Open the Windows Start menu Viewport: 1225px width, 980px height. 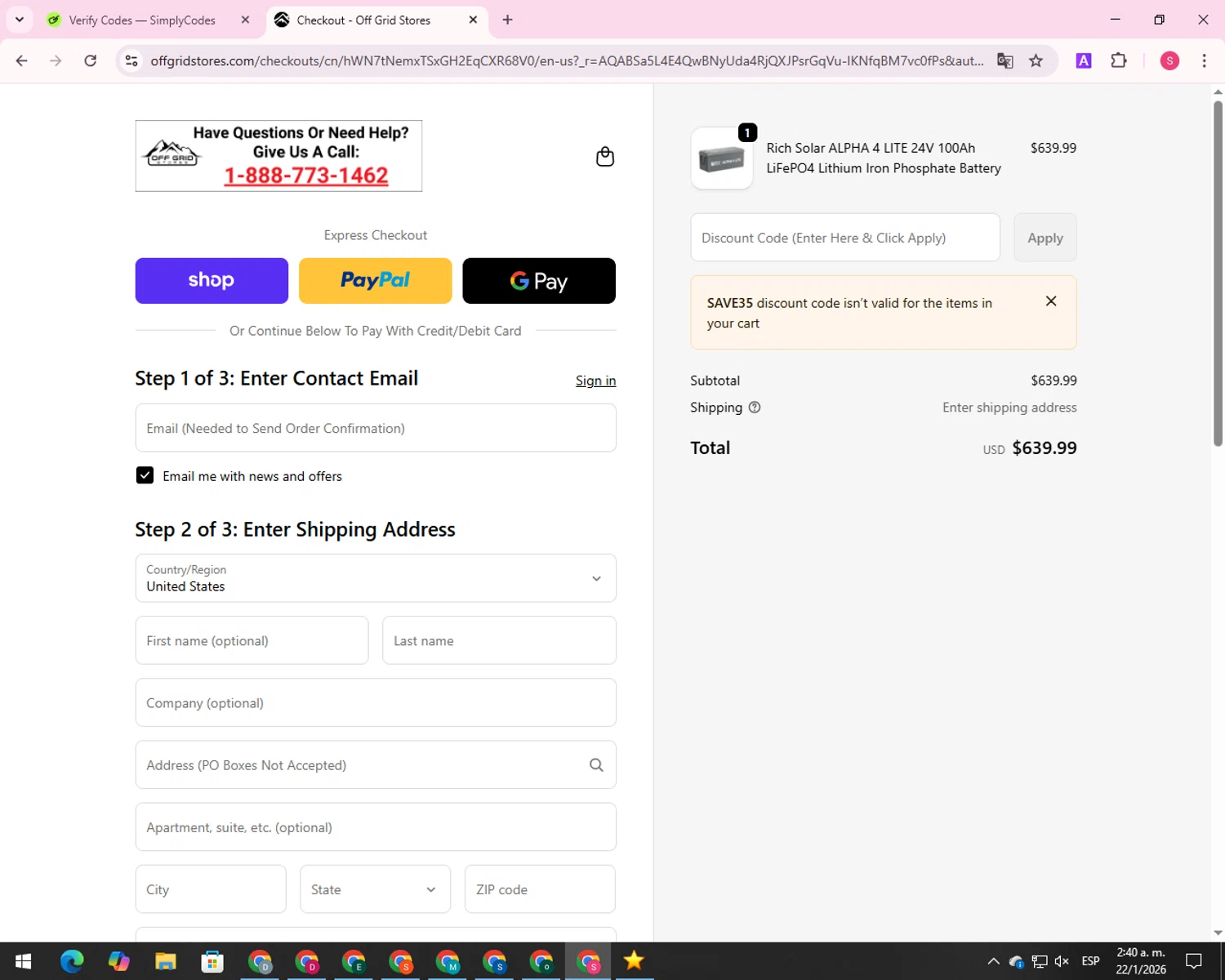23,961
